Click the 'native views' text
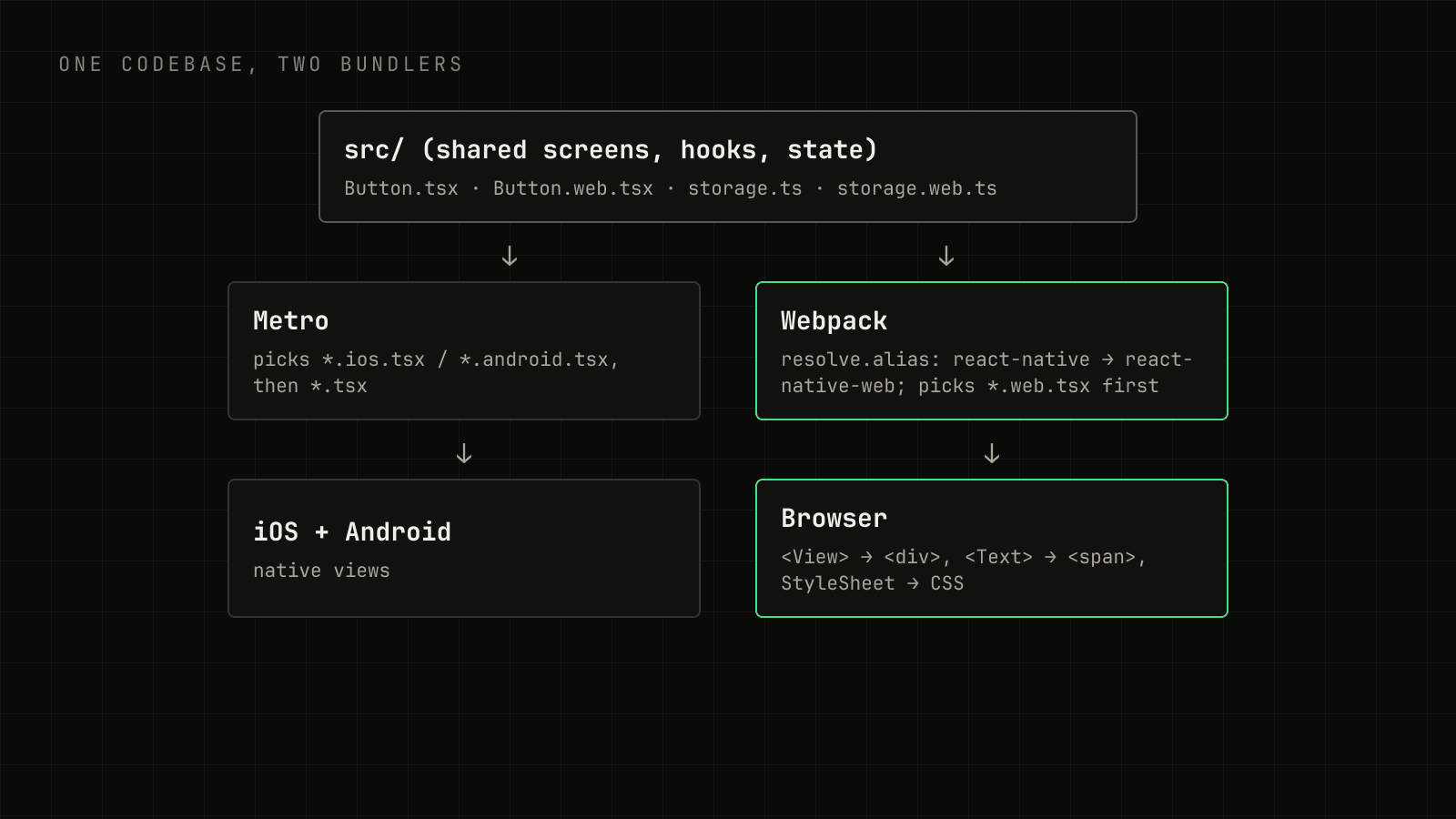The image size is (1456, 819). point(321,571)
